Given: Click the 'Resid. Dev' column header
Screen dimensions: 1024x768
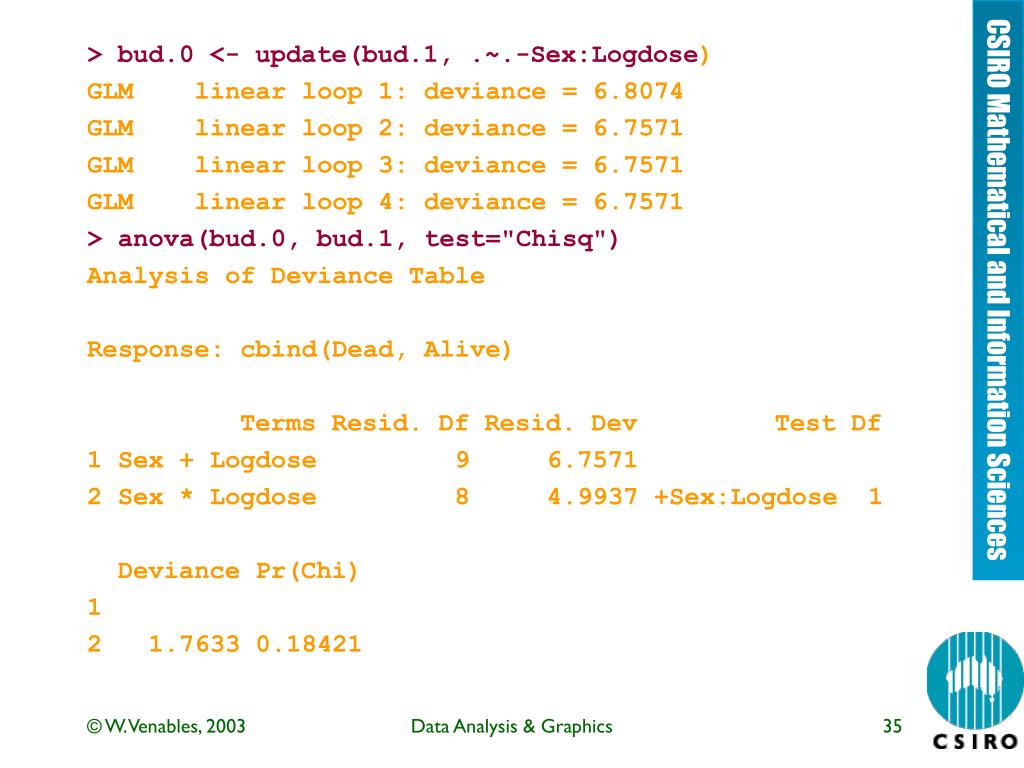Looking at the screenshot, I should [x=560, y=423].
